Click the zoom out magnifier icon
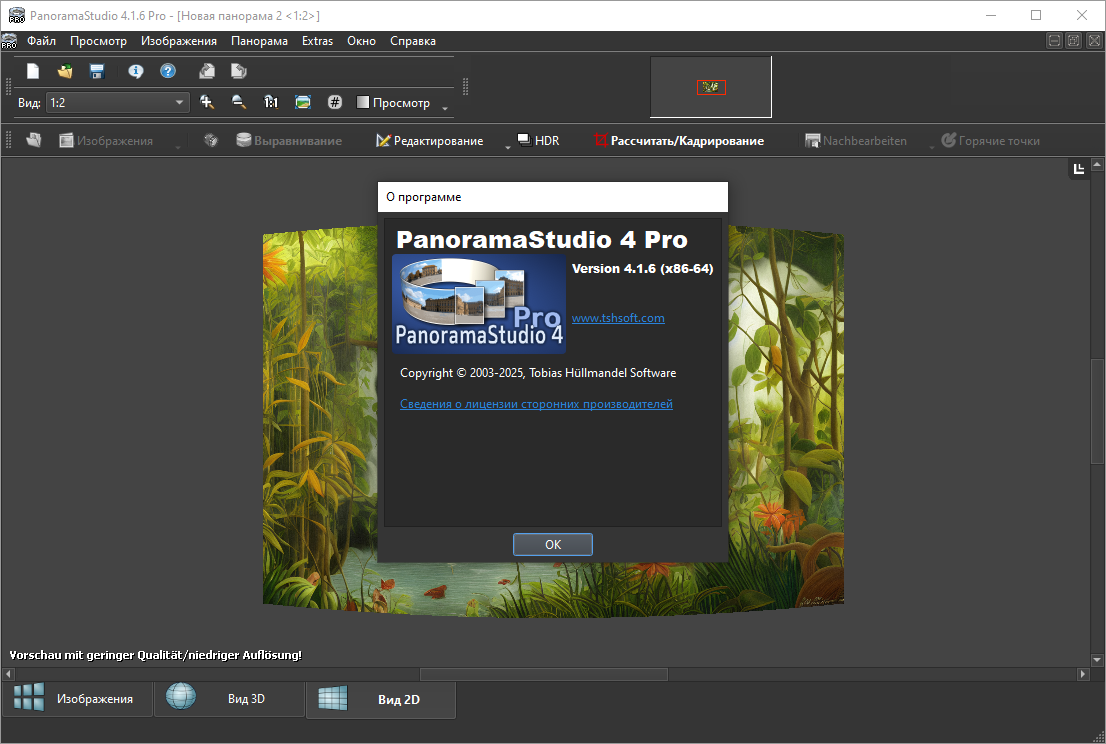This screenshot has width=1106, height=744. click(239, 102)
